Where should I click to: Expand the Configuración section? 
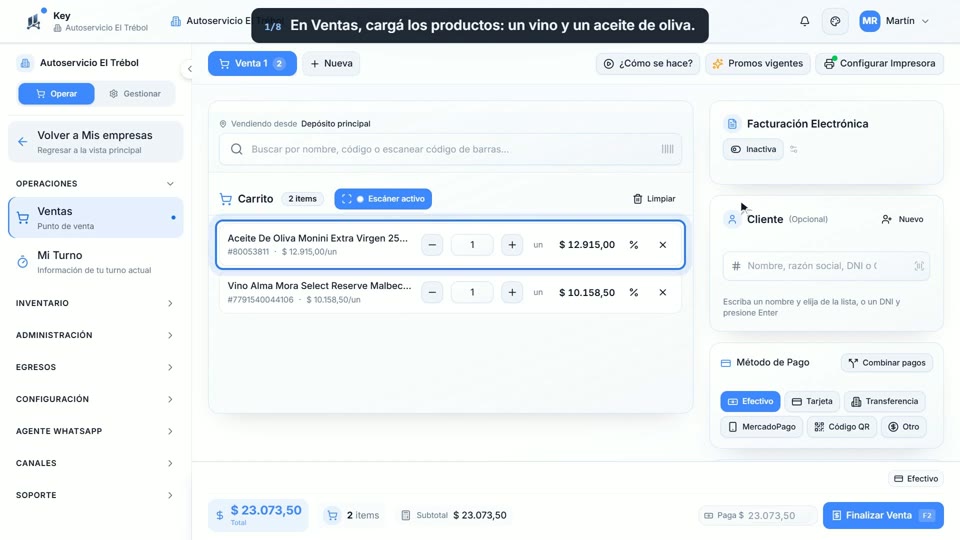pyautogui.click(x=95, y=399)
